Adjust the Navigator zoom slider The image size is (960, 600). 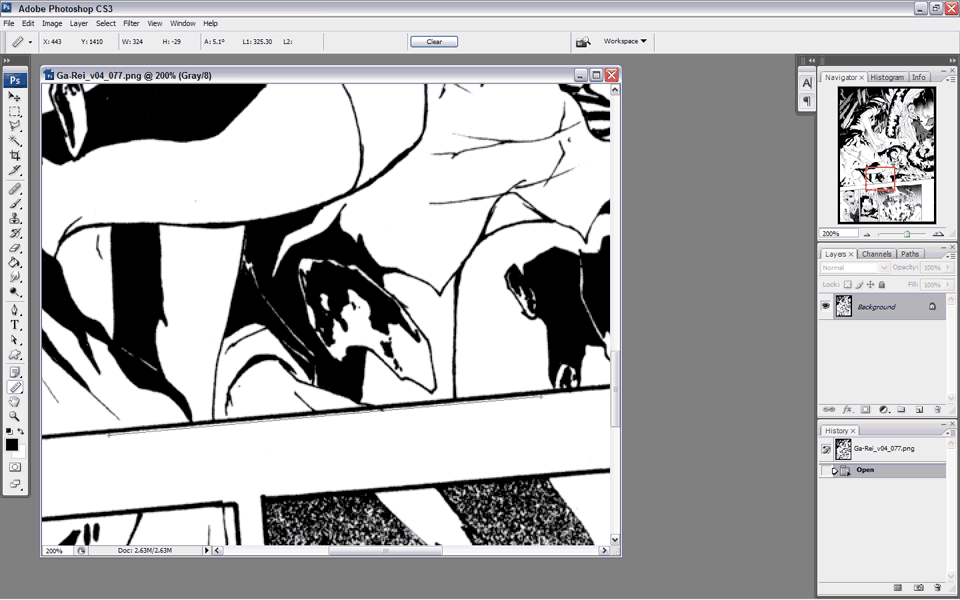(x=907, y=234)
